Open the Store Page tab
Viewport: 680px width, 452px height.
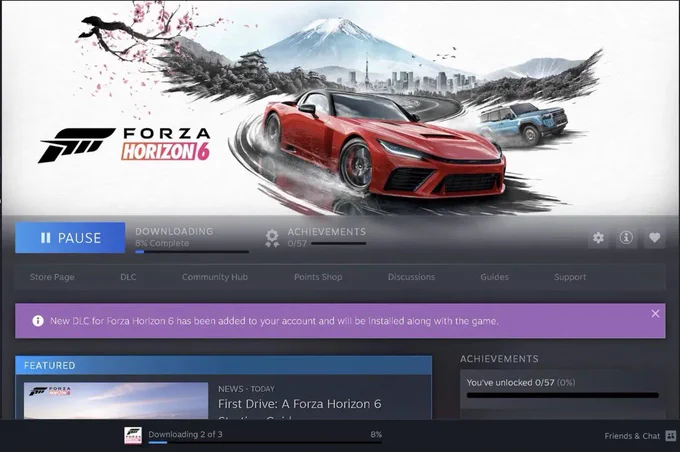pos(52,277)
